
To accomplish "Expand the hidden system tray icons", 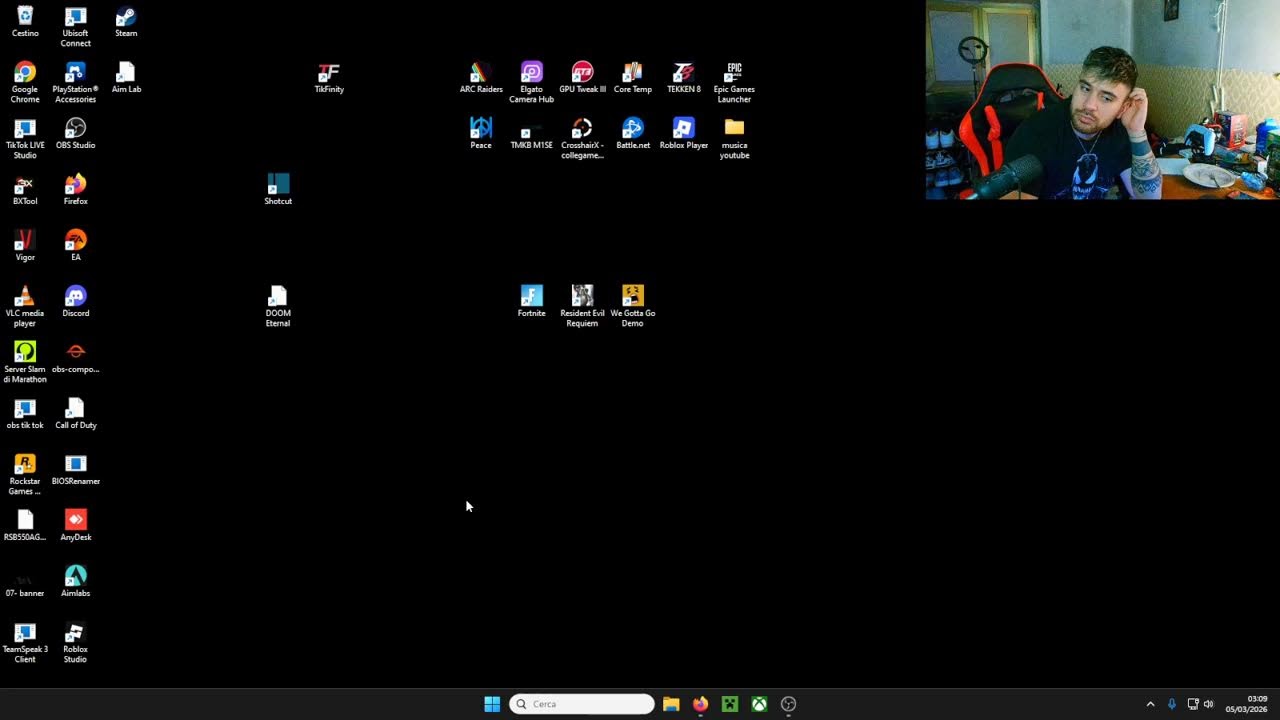I will (1150, 704).
